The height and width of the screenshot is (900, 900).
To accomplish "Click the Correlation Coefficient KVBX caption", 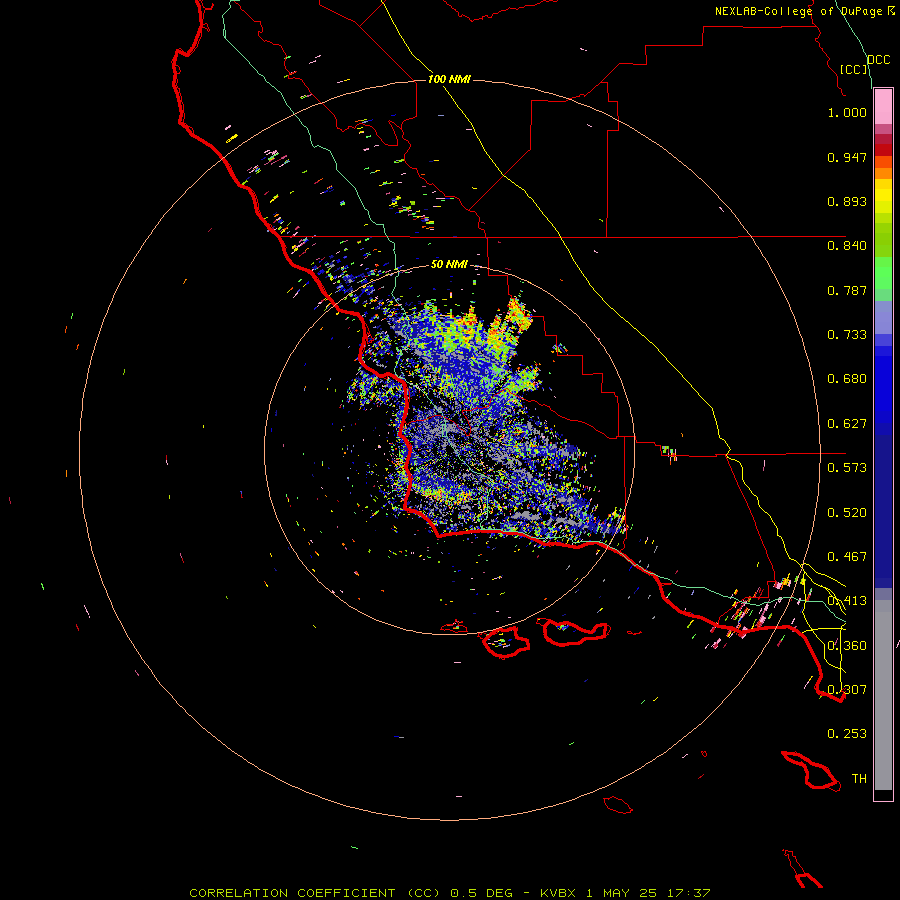I will coord(449,893).
